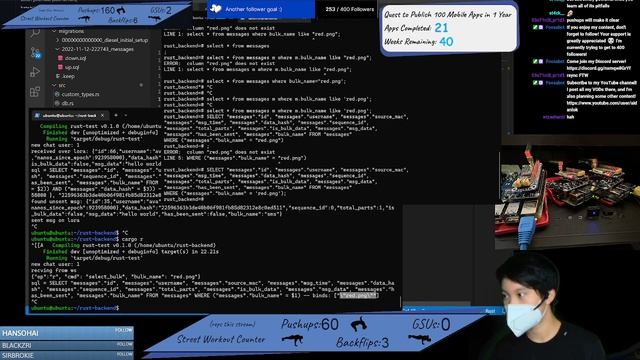Click the hardware boards camera thumbnail

click(568, 198)
